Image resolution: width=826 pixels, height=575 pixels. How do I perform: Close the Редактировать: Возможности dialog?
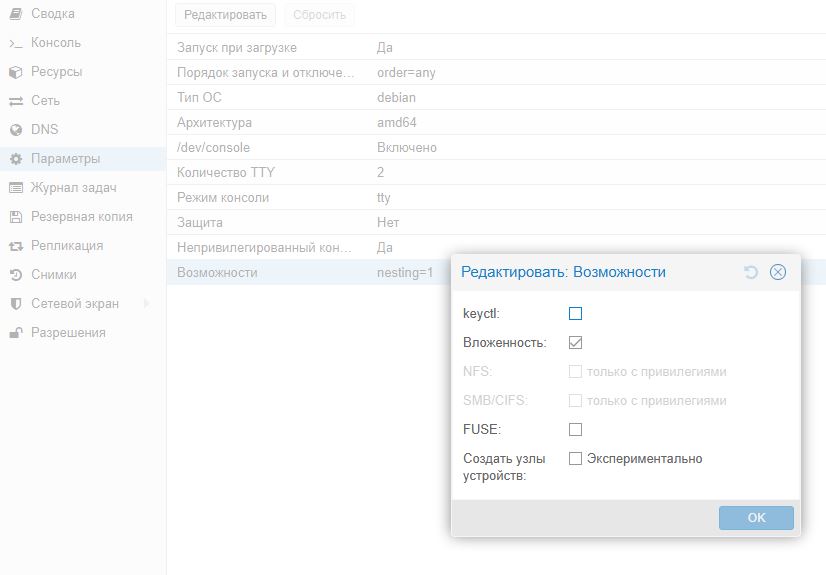pos(778,272)
